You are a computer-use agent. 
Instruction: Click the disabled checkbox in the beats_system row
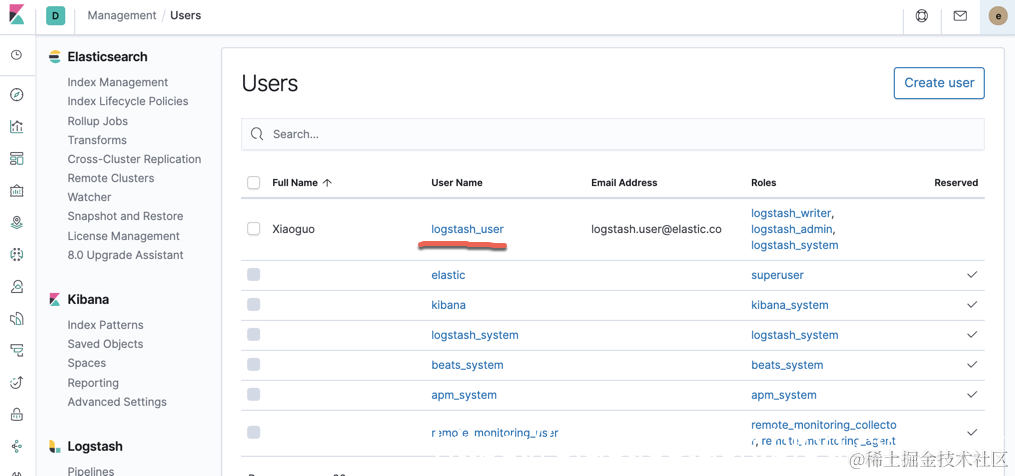click(x=254, y=365)
